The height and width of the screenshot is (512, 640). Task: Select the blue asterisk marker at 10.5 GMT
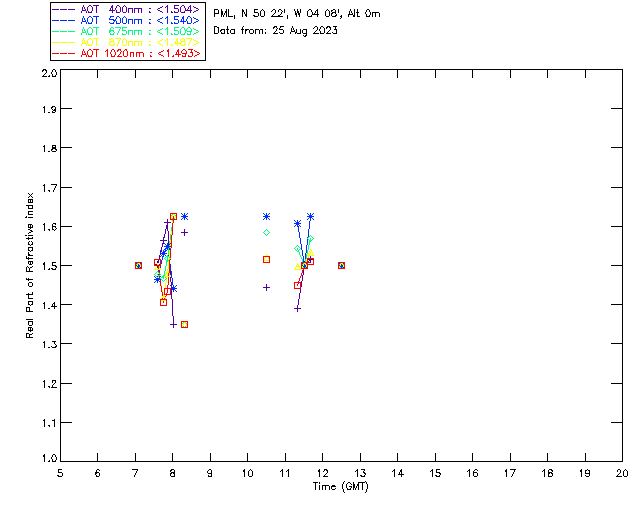pyautogui.click(x=267, y=217)
